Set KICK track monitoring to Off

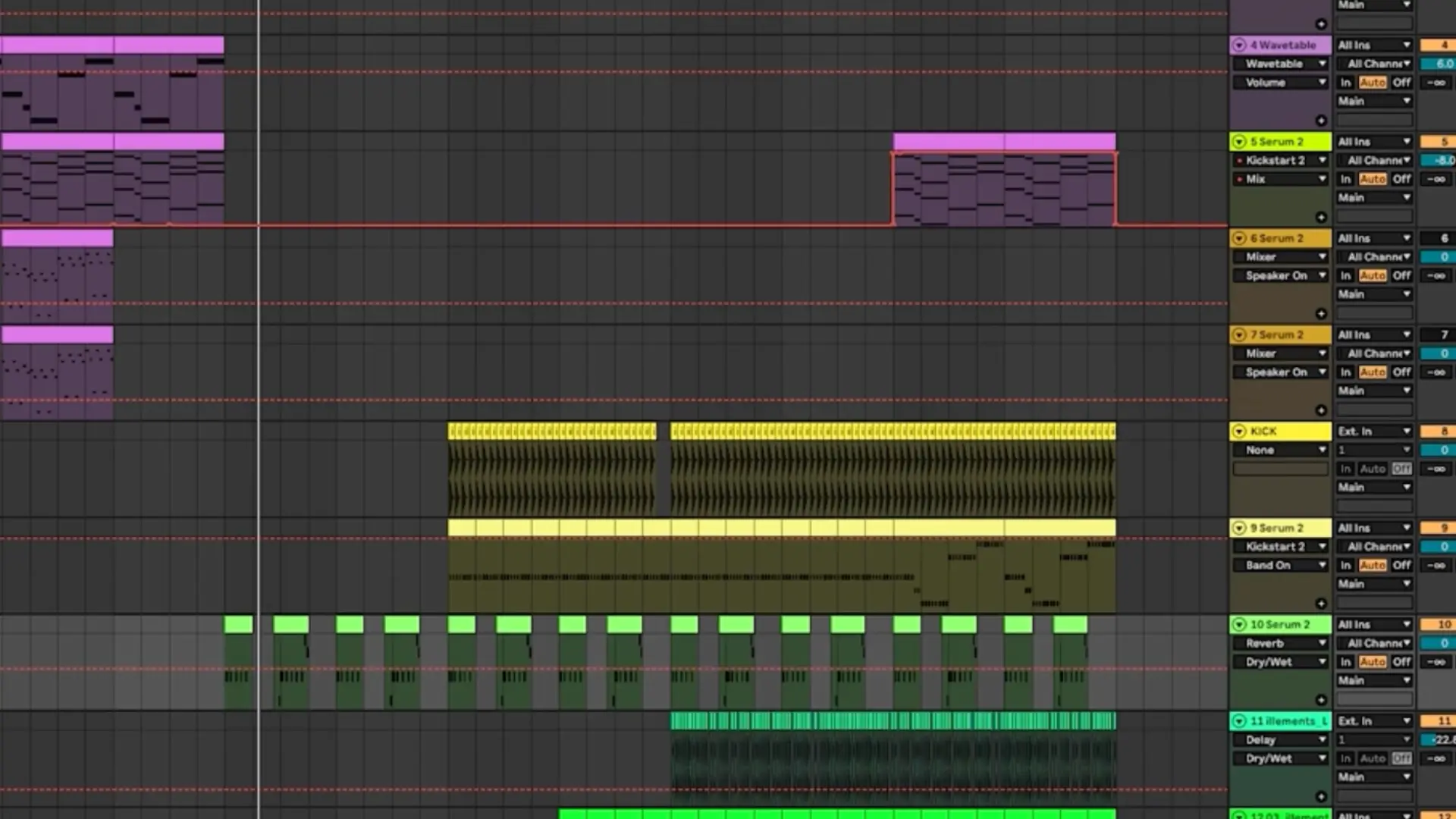click(x=1401, y=469)
